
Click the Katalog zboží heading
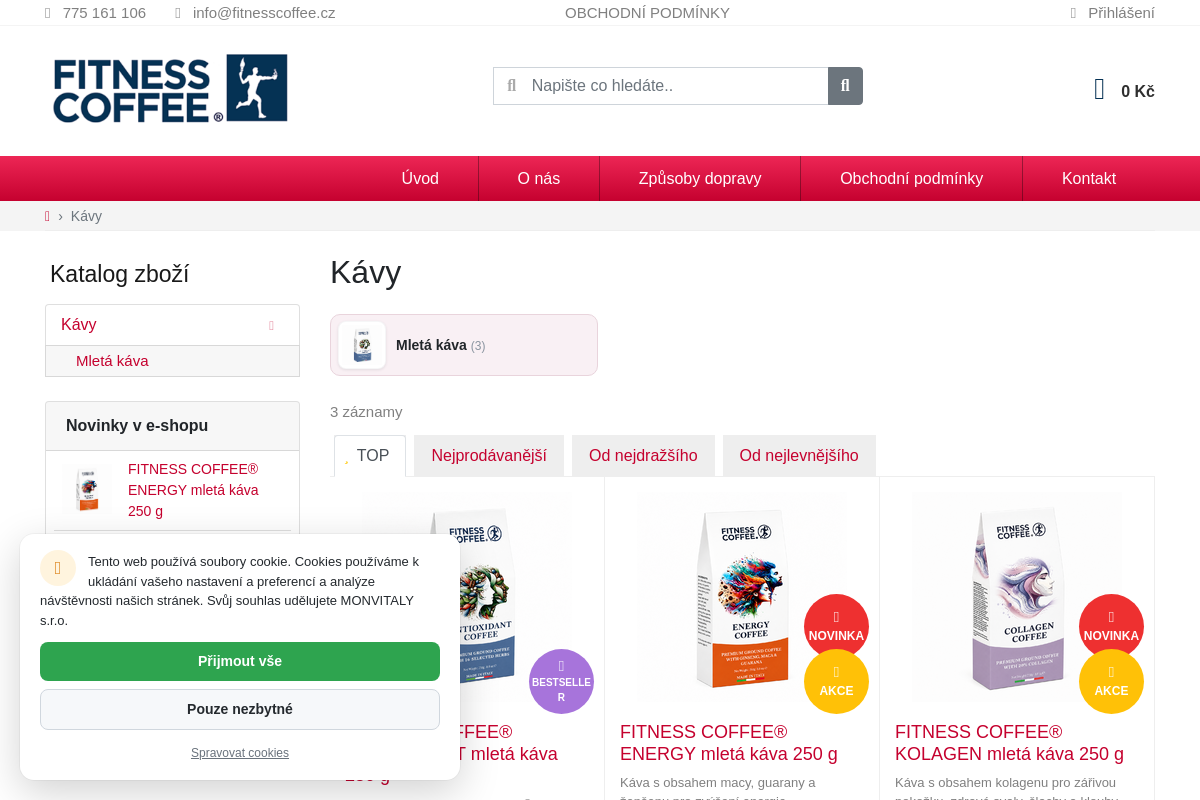click(x=119, y=274)
